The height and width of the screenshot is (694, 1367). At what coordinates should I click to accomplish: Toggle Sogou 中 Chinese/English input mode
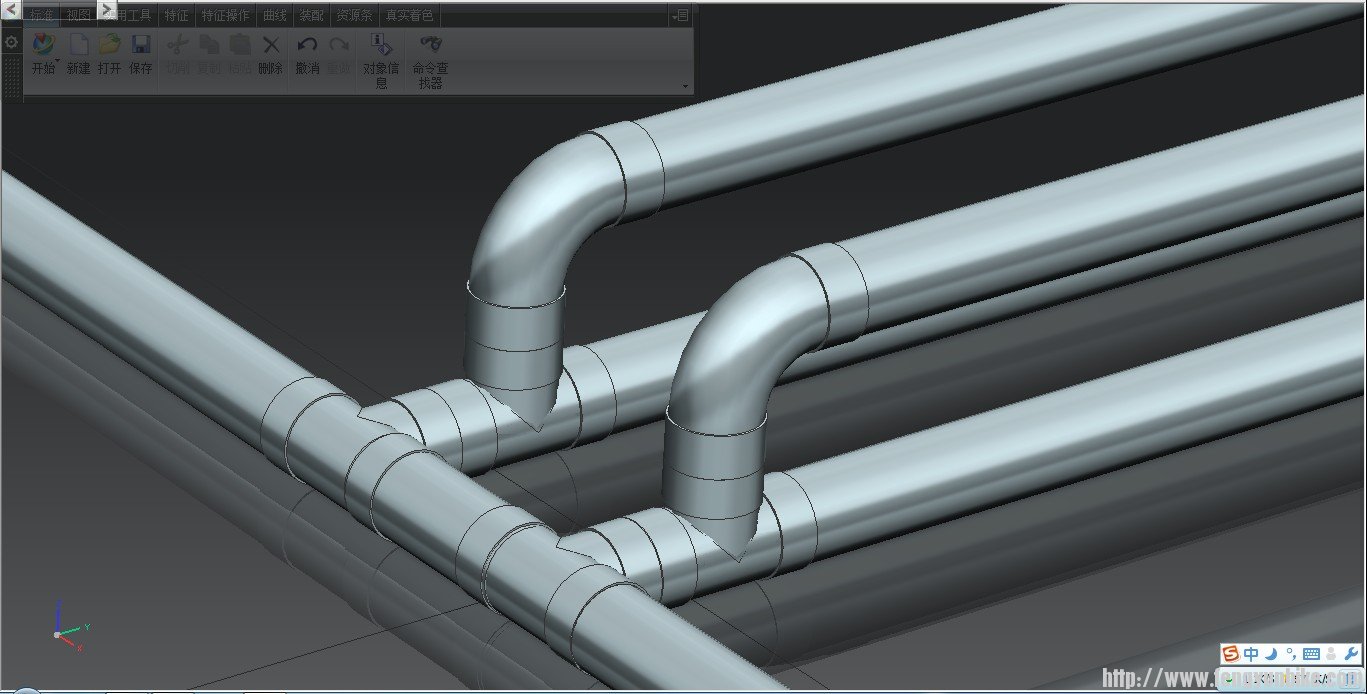pyautogui.click(x=1251, y=654)
